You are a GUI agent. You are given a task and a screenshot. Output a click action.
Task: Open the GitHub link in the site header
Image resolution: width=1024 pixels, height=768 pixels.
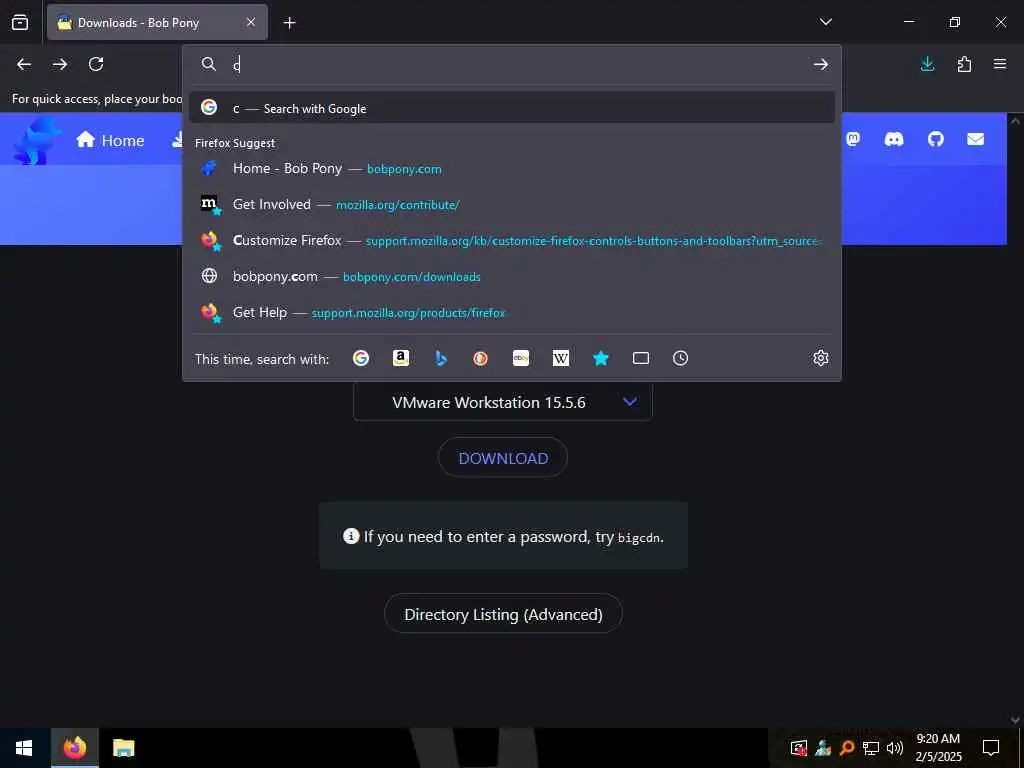[935, 139]
